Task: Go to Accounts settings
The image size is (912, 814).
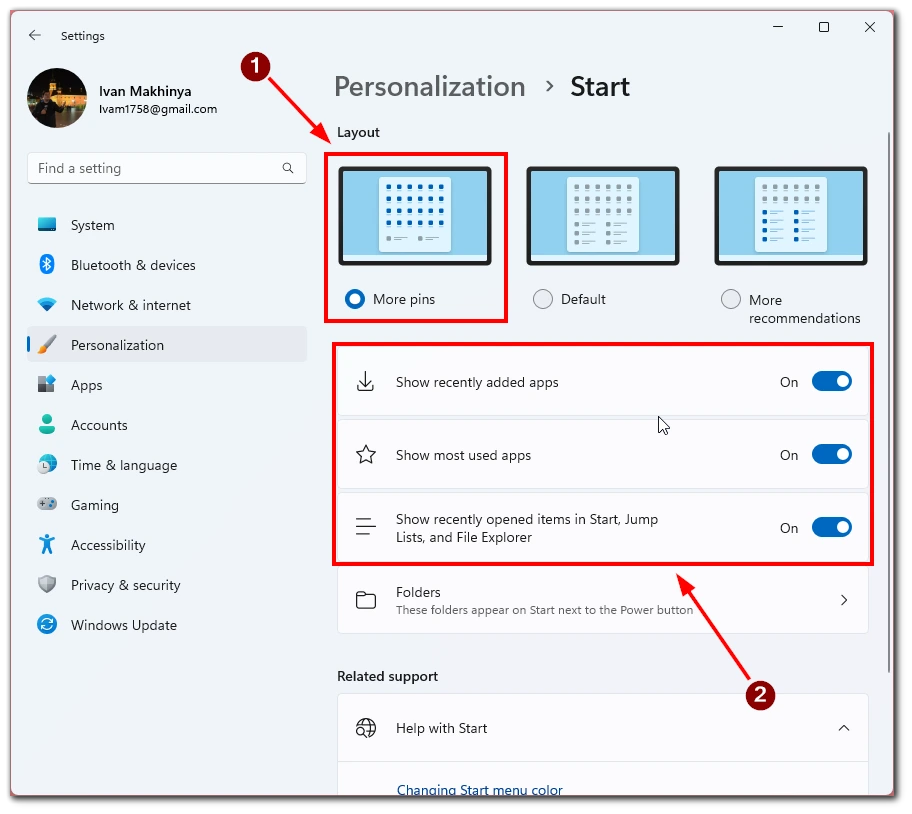Action: pos(167,425)
